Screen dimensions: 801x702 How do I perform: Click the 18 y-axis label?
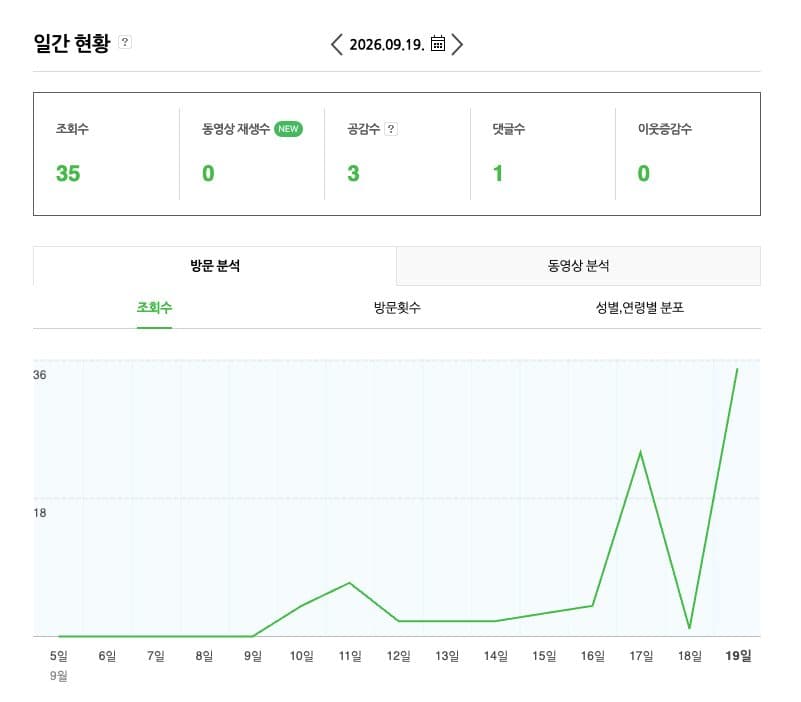pyautogui.click(x=39, y=513)
